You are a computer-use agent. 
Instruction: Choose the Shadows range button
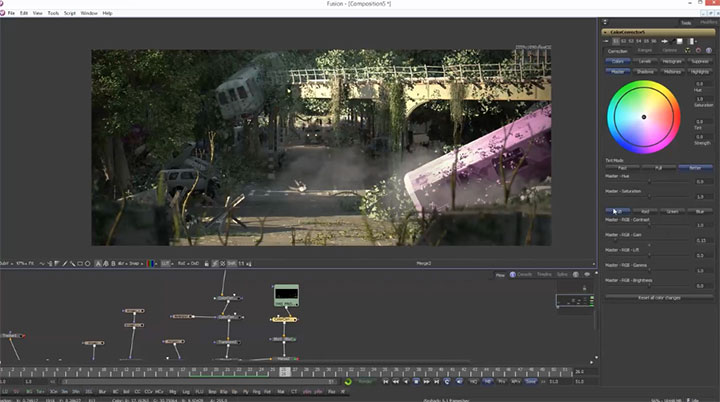point(645,72)
